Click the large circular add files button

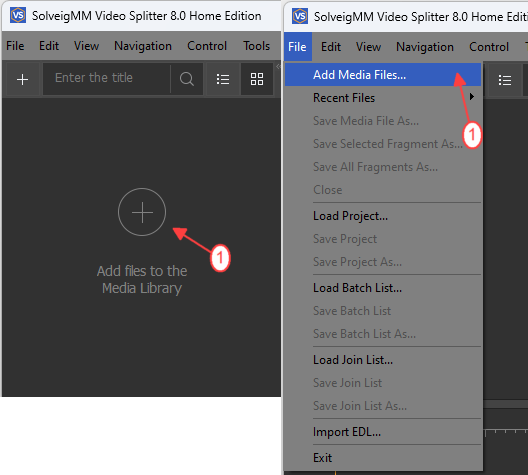point(142,212)
